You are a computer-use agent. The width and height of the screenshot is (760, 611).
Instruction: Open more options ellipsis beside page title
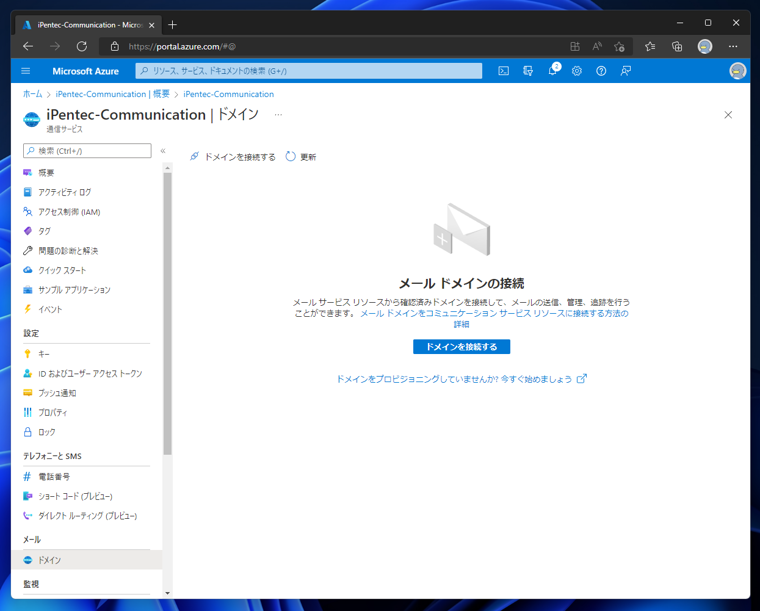278,115
